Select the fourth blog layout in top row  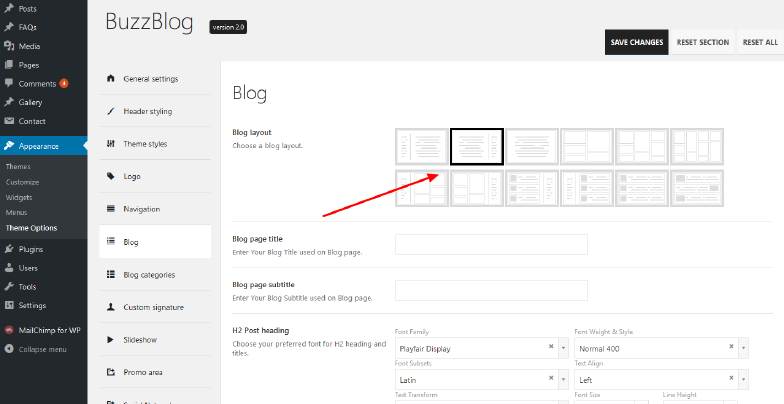[586, 146]
